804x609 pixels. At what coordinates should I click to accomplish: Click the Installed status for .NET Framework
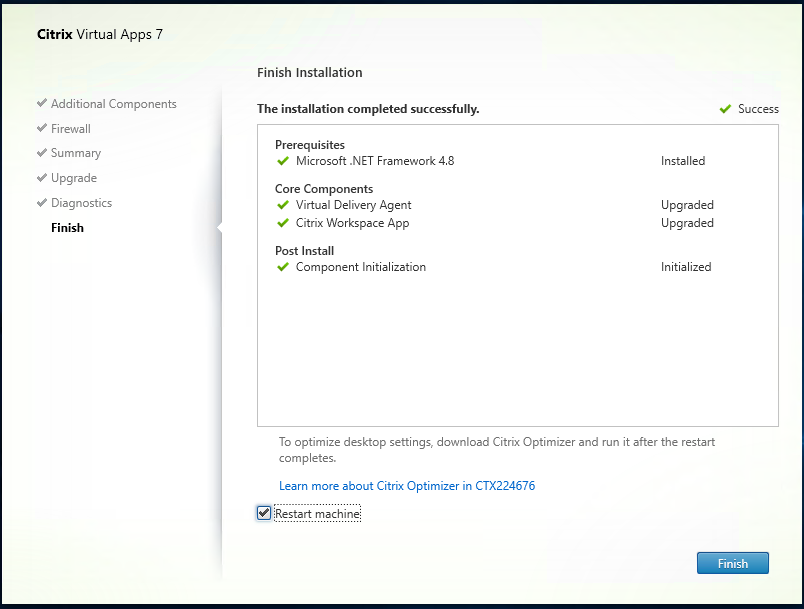pos(682,161)
